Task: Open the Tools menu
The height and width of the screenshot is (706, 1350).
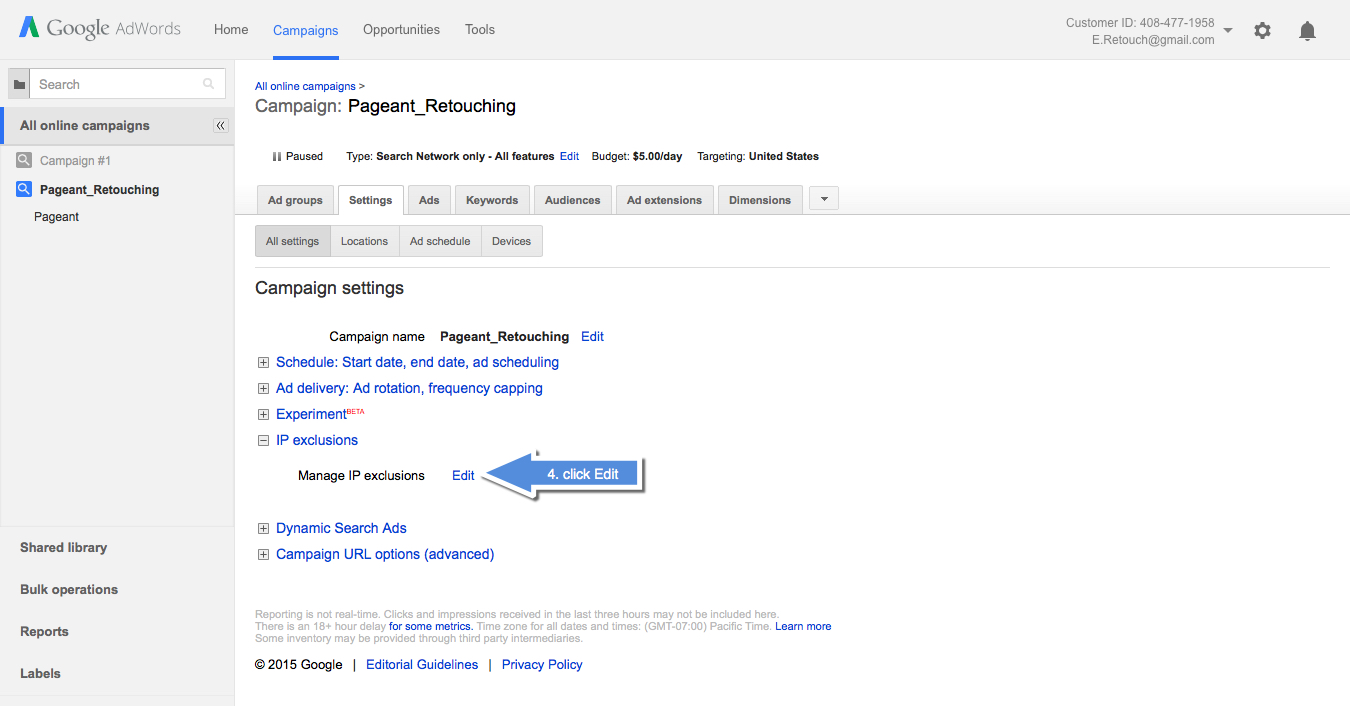Action: coord(480,29)
